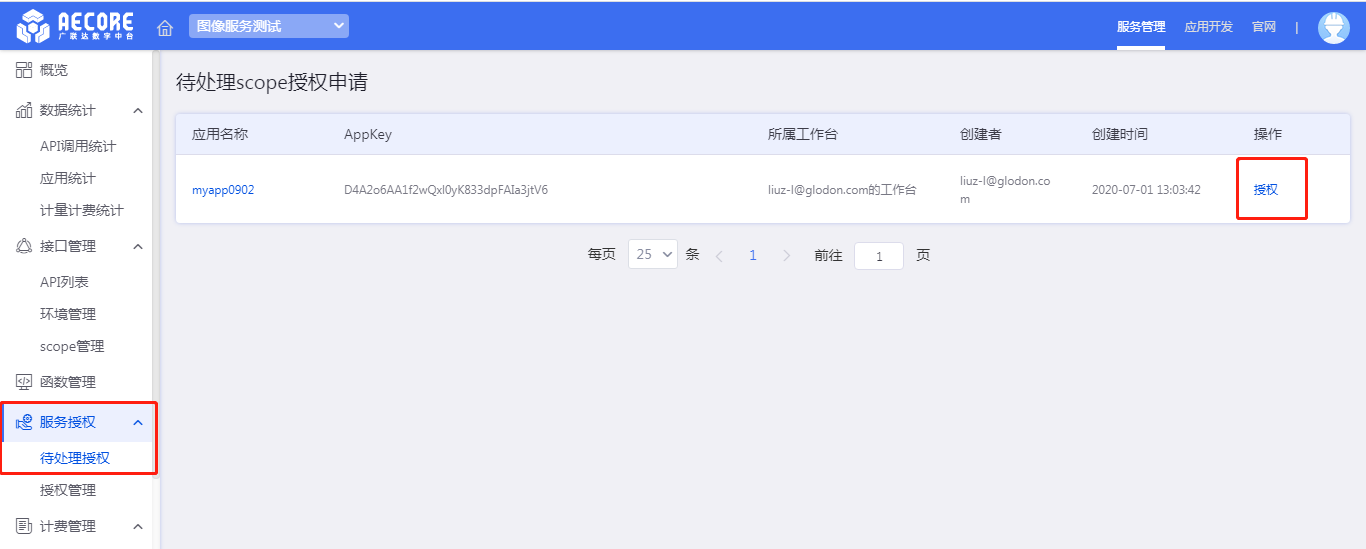Open 概览 overview from sidebar
This screenshot has height=549, width=1366.
[54, 70]
